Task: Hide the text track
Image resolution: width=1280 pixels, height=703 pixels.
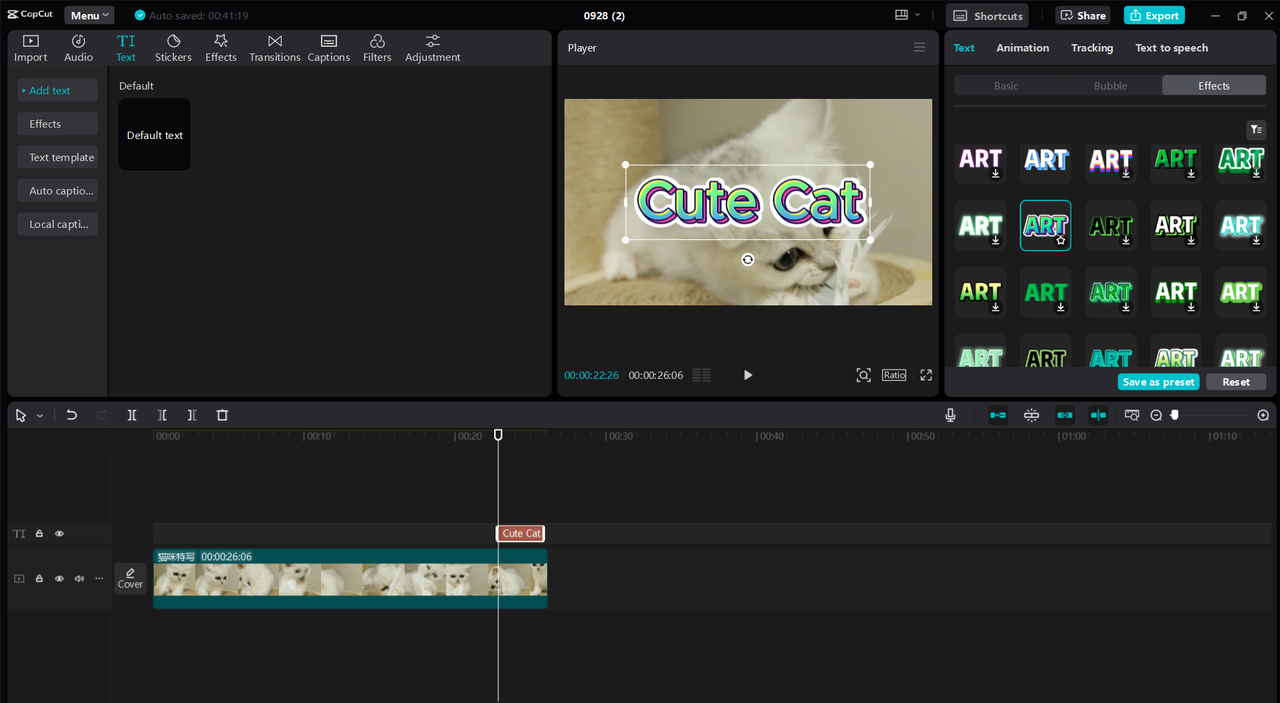Action: pyautogui.click(x=59, y=534)
